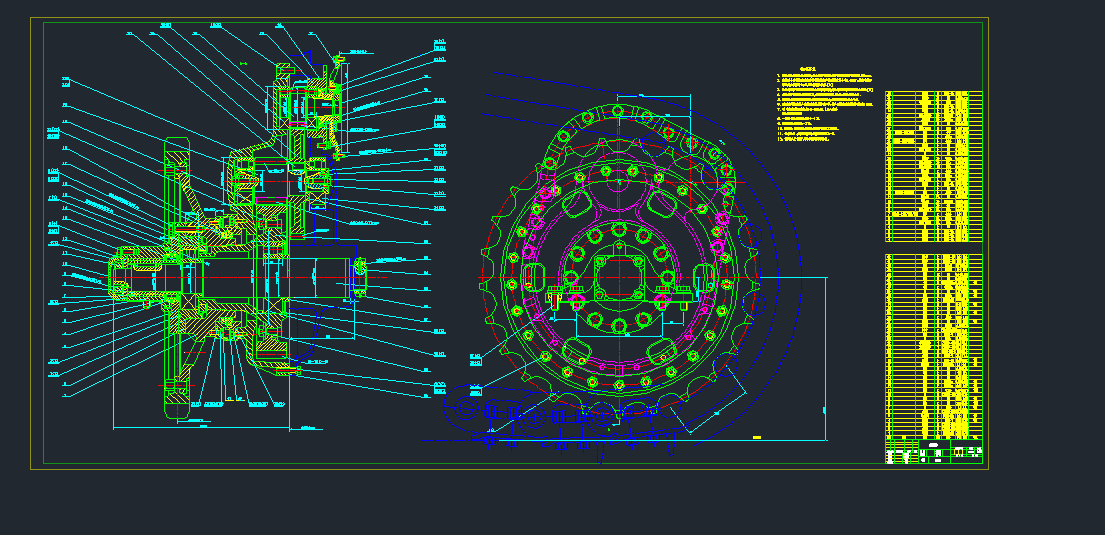The image size is (1105, 535).
Task: Click the small yellow marker near bottom dimension line
Action: (x=756, y=437)
